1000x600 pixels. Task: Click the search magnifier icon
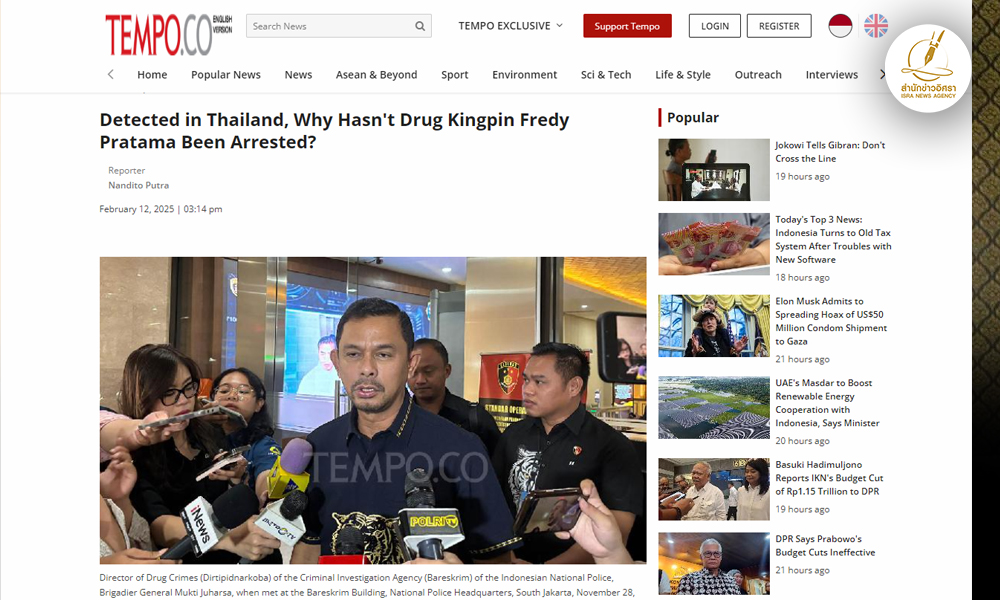pos(420,26)
